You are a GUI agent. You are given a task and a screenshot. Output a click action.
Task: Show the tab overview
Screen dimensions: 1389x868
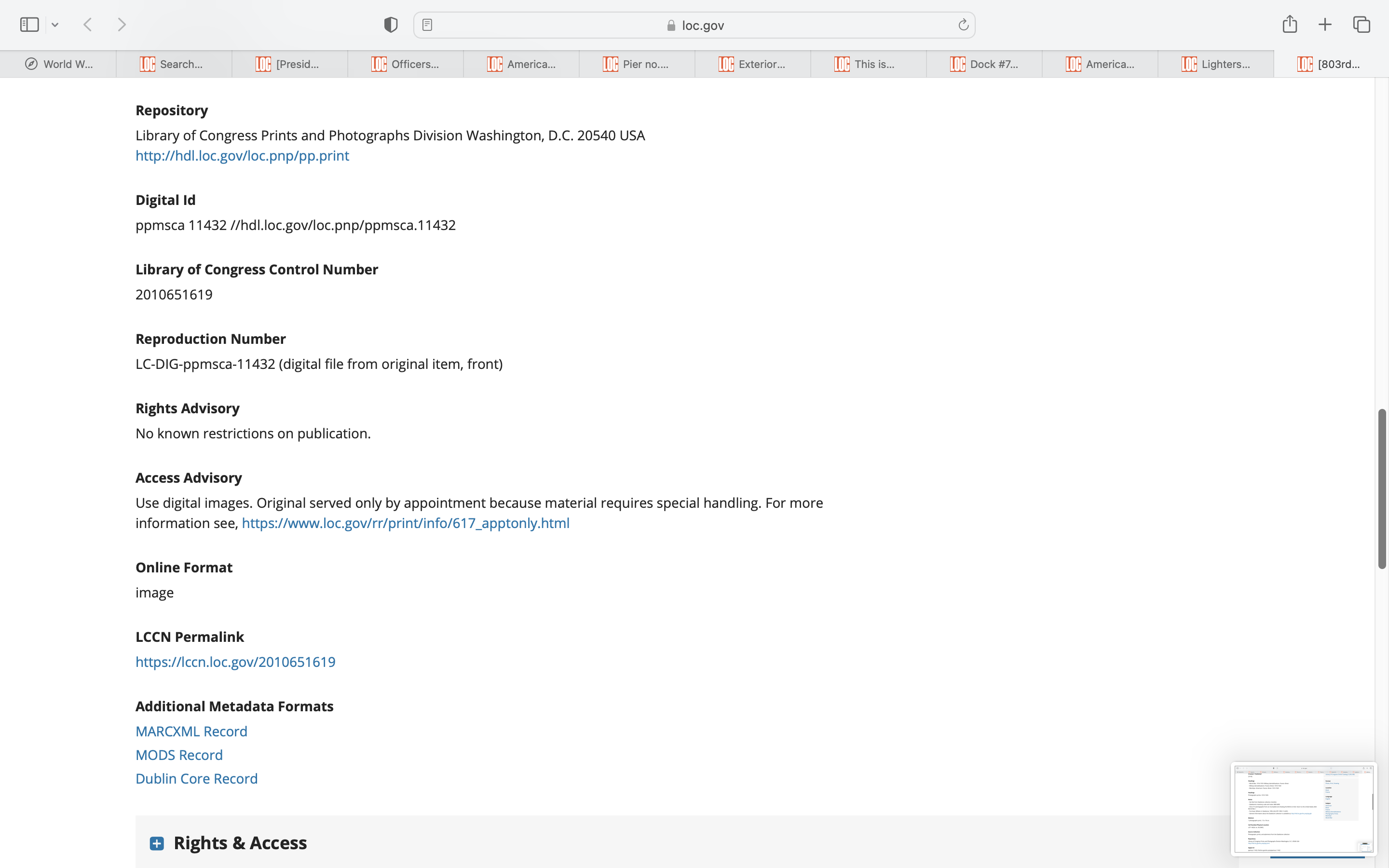[1362, 25]
